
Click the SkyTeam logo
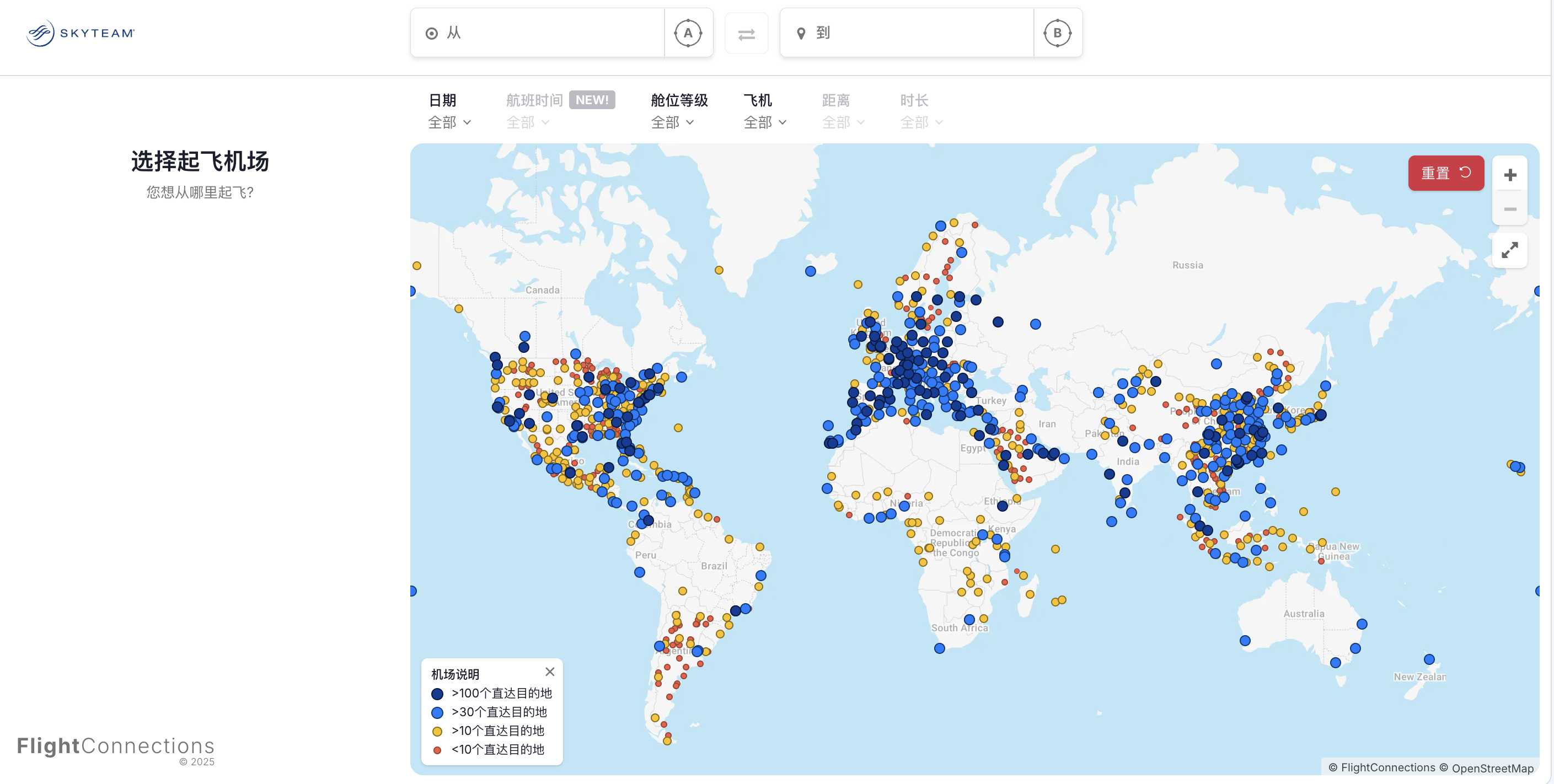coord(80,33)
